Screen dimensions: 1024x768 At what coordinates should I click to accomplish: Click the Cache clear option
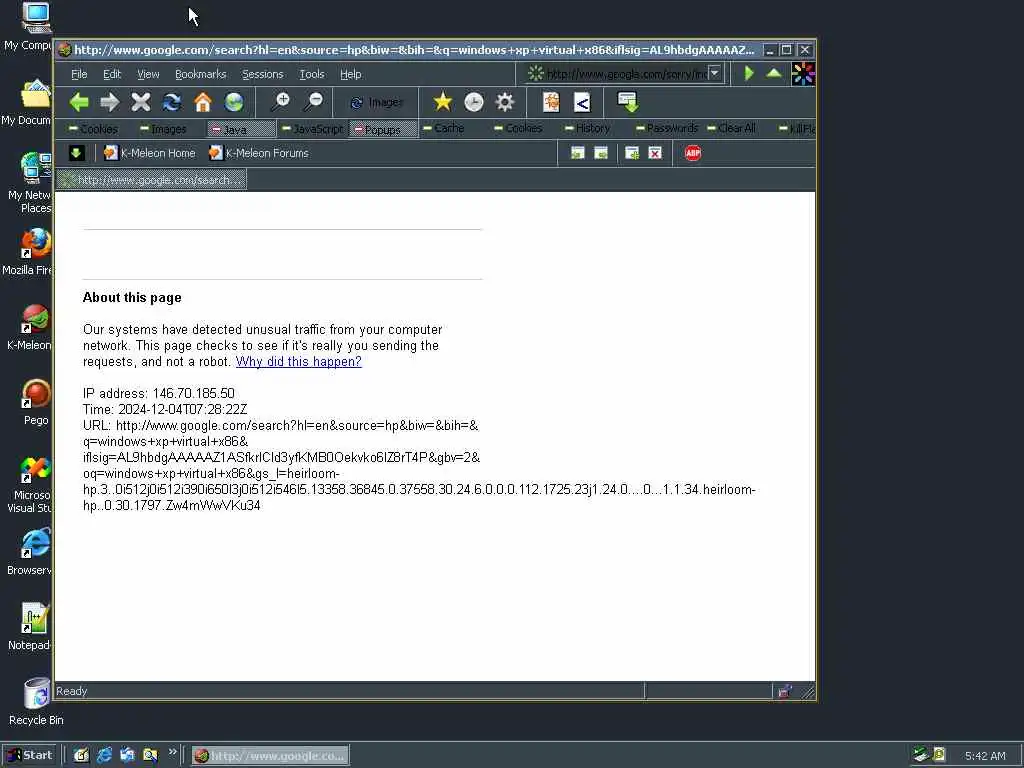tap(443, 128)
